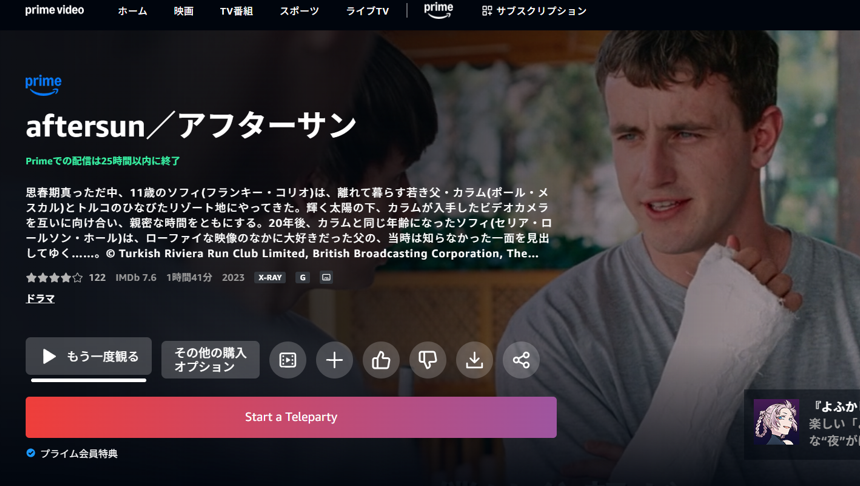Click the trailer film icon button

point(288,360)
